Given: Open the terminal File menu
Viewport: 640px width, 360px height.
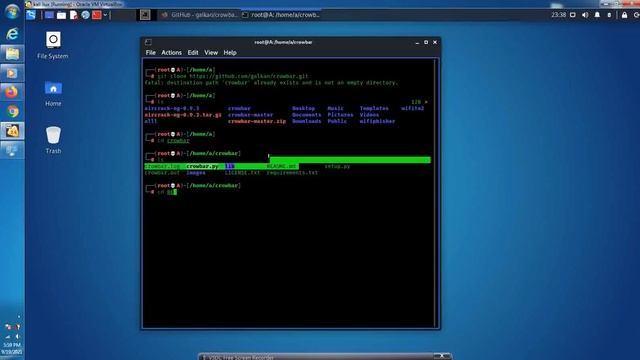Looking at the screenshot, I should (x=150, y=53).
